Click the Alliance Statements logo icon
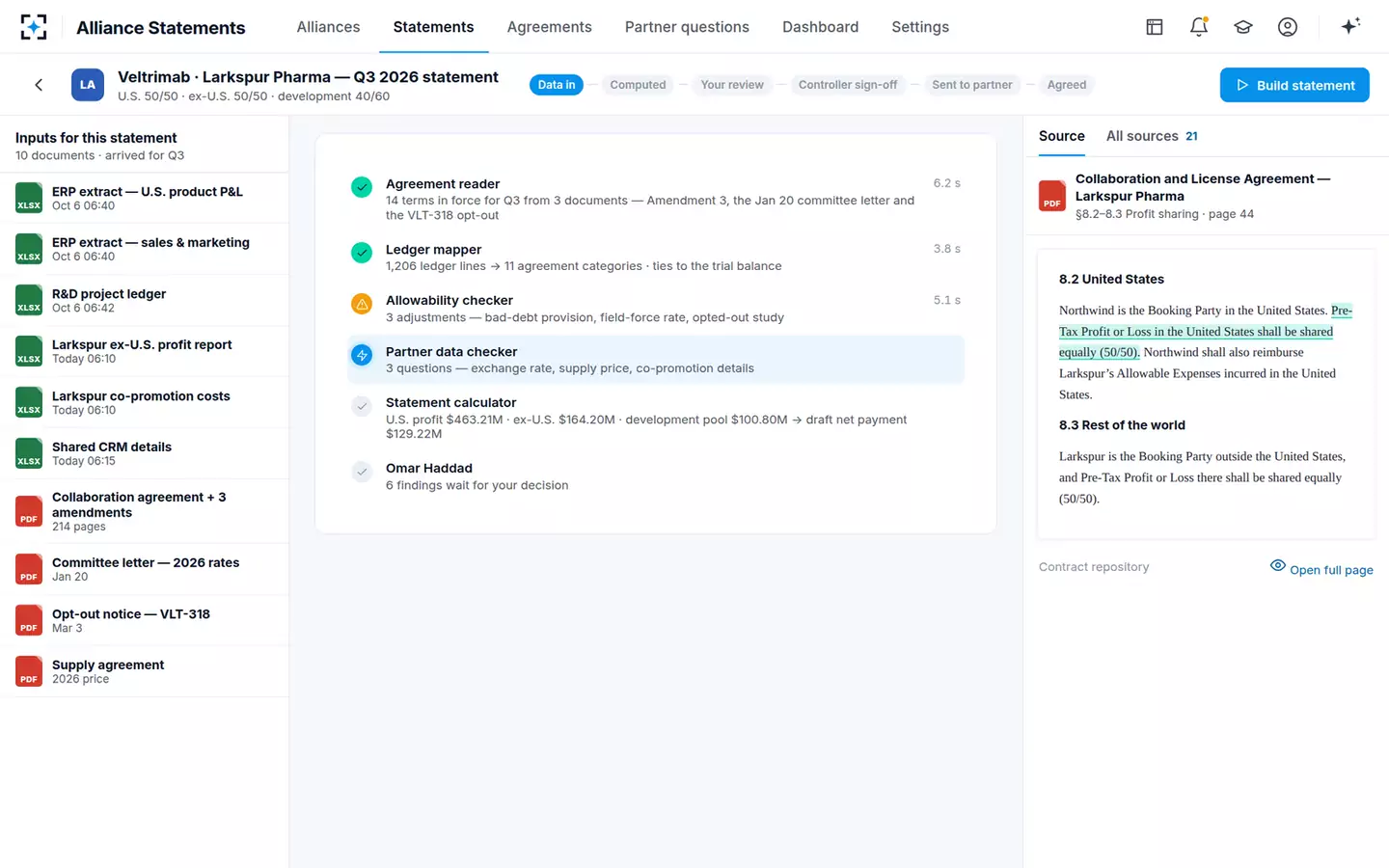The image size is (1389, 868). [x=34, y=27]
